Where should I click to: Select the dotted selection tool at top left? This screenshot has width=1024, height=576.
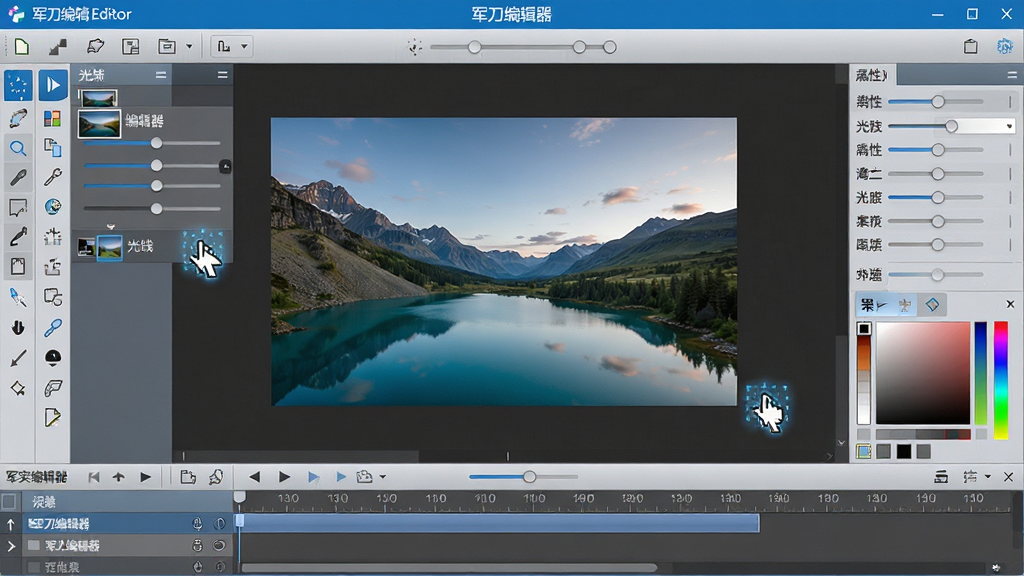point(18,85)
